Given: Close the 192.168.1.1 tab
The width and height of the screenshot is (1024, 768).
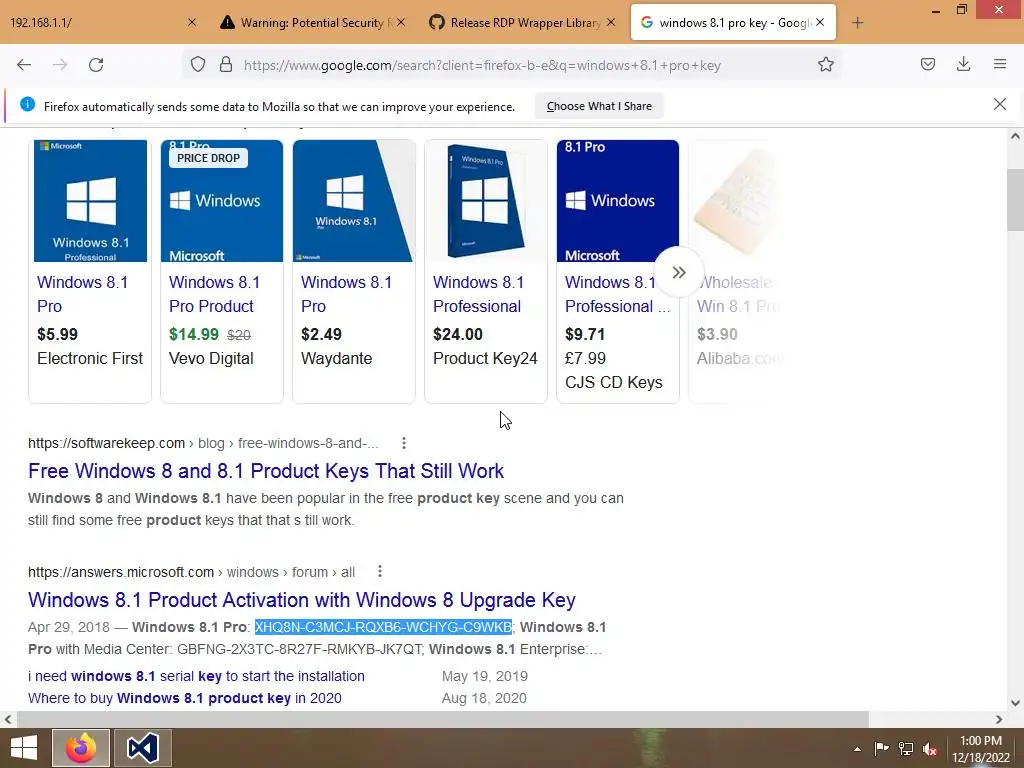Looking at the screenshot, I should (191, 22).
